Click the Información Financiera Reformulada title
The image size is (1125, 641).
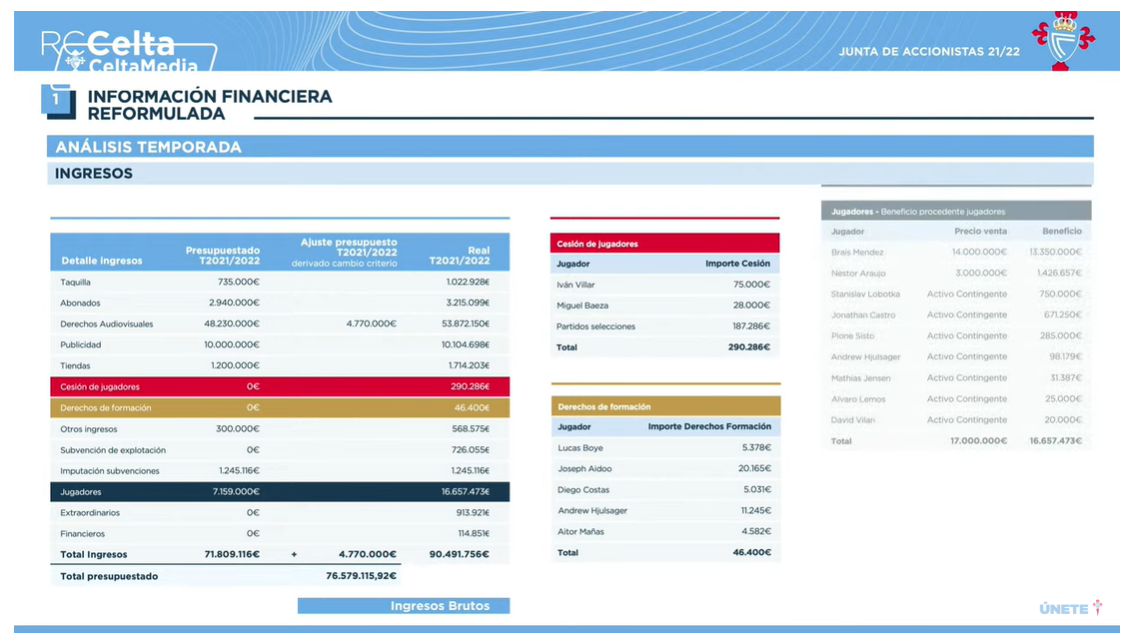pyautogui.click(x=209, y=105)
